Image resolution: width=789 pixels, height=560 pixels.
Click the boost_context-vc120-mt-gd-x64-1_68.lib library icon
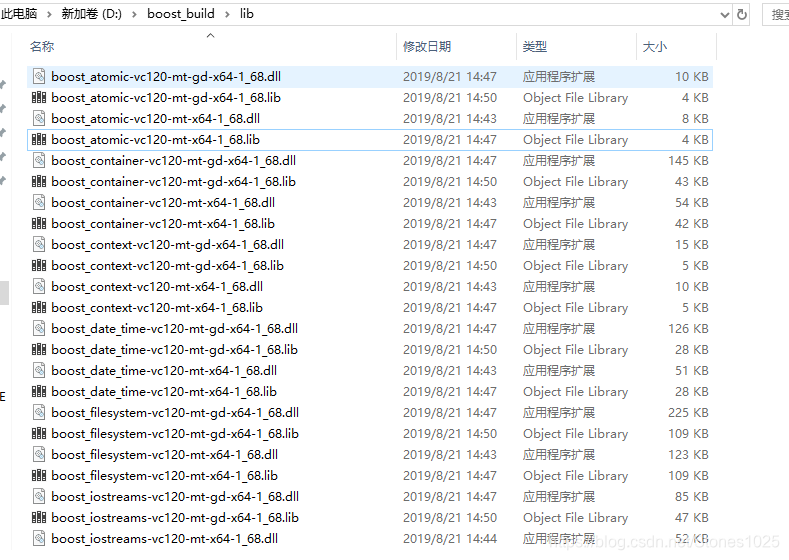click(x=39, y=266)
